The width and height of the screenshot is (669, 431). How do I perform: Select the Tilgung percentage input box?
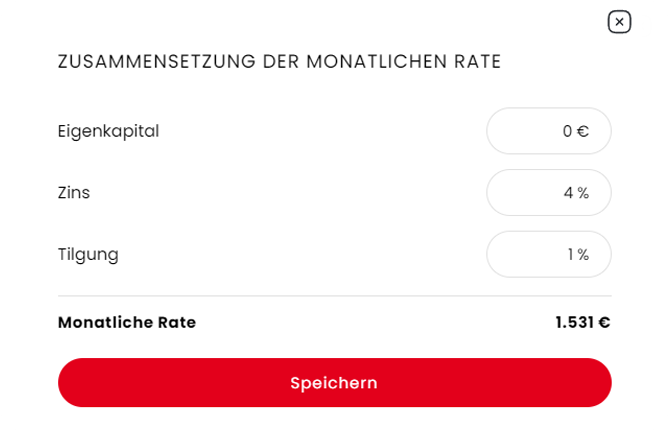pos(549,254)
